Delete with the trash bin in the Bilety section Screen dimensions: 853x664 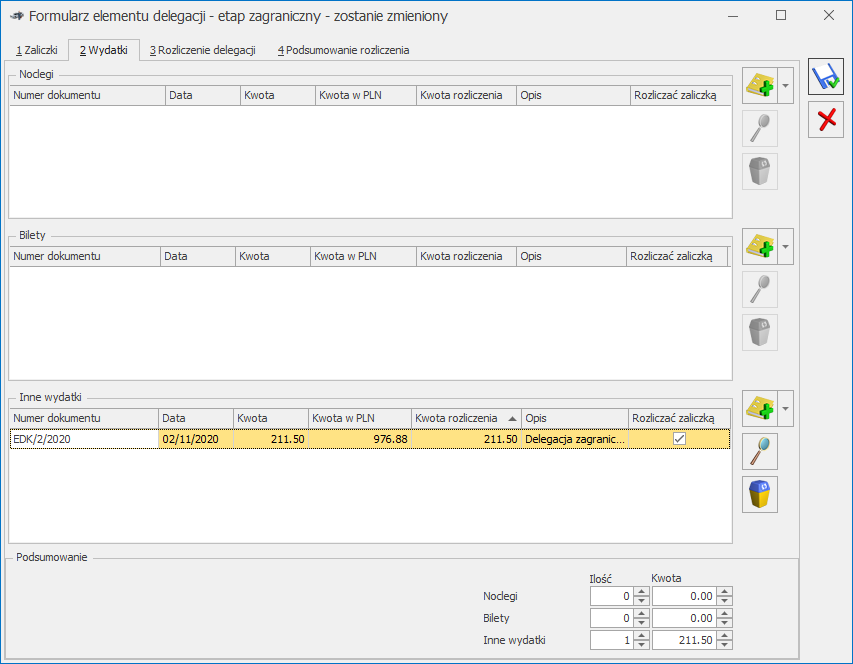(x=760, y=332)
